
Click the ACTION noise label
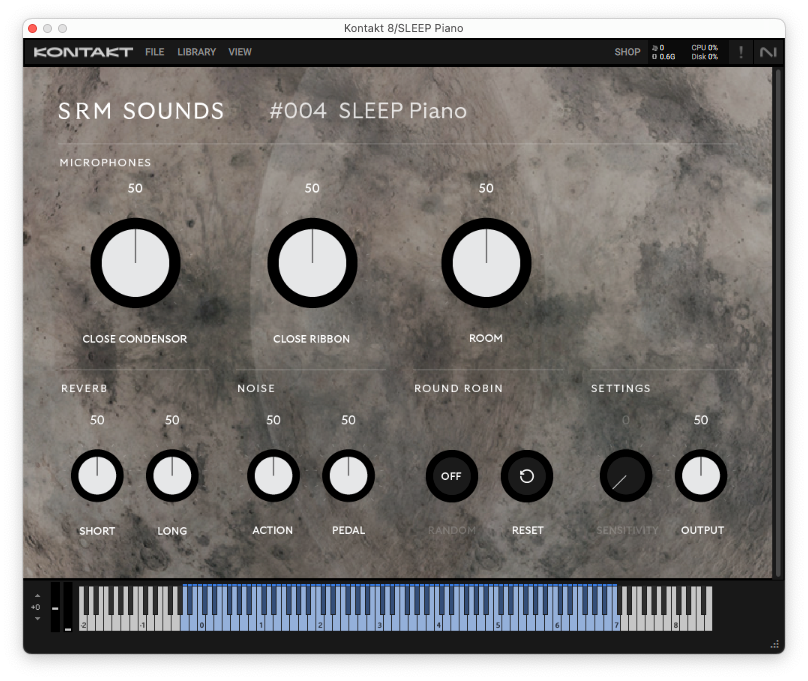point(273,530)
